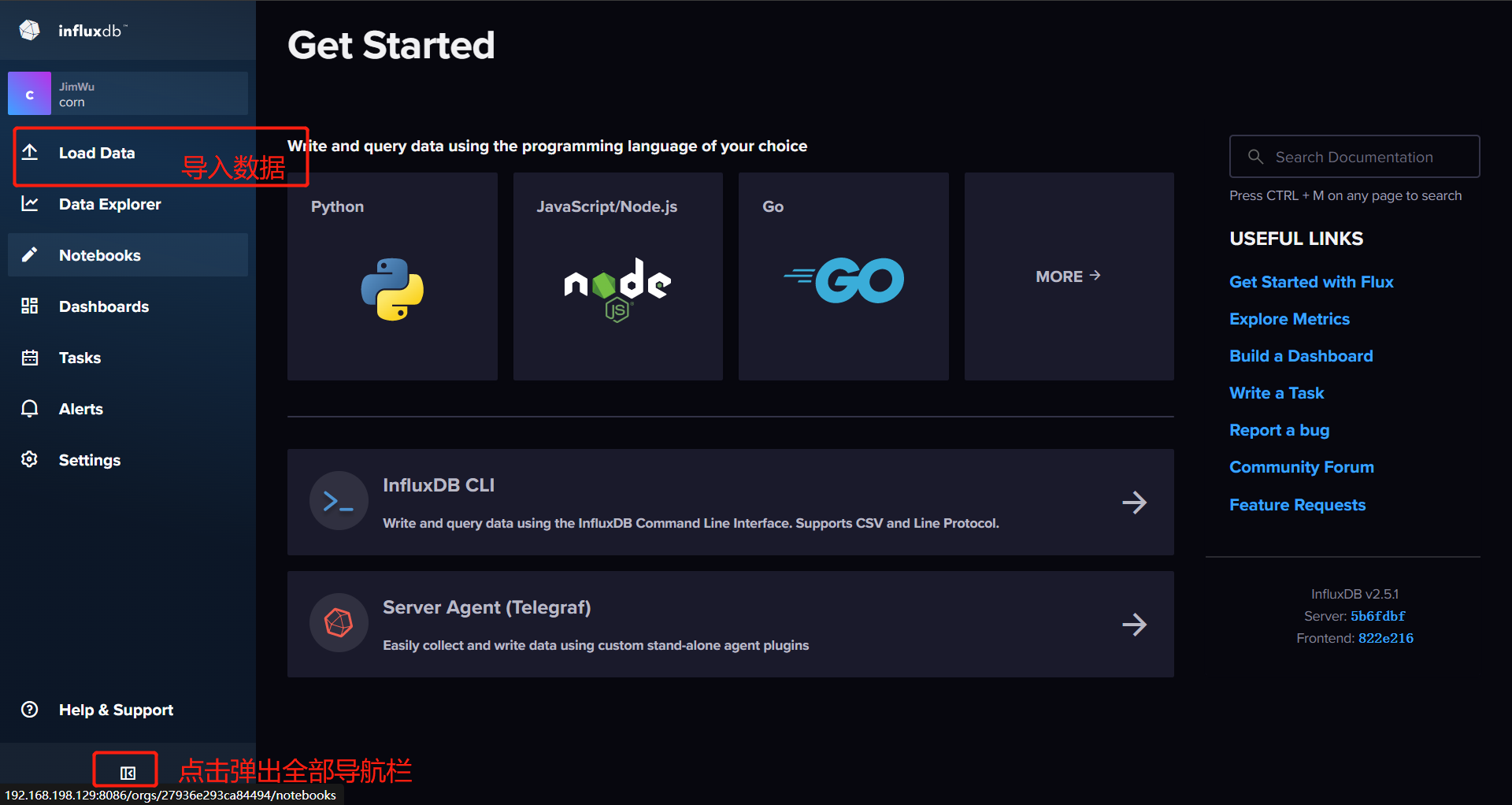Screen dimensions: 1512x805
Task: Click the Node.js logo
Action: click(617, 290)
